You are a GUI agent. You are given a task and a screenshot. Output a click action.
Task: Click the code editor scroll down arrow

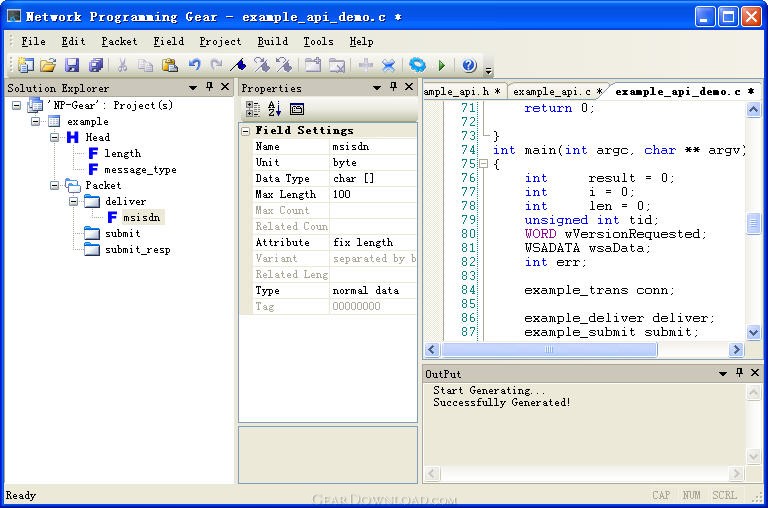[x=753, y=333]
